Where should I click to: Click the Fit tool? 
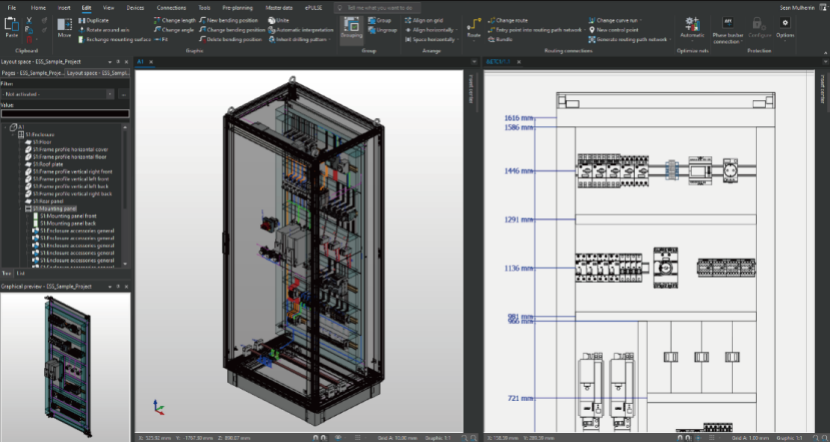coord(161,40)
